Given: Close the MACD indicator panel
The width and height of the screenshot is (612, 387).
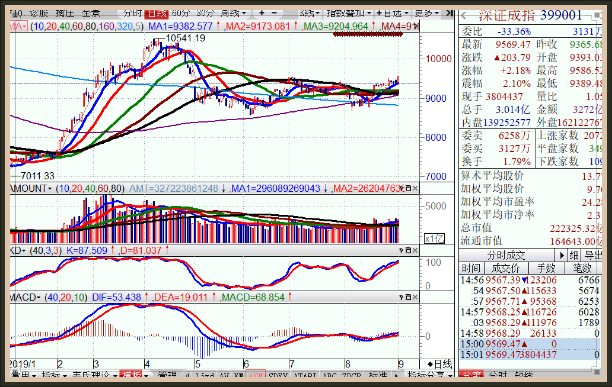Looking at the screenshot, I should point(415,297).
